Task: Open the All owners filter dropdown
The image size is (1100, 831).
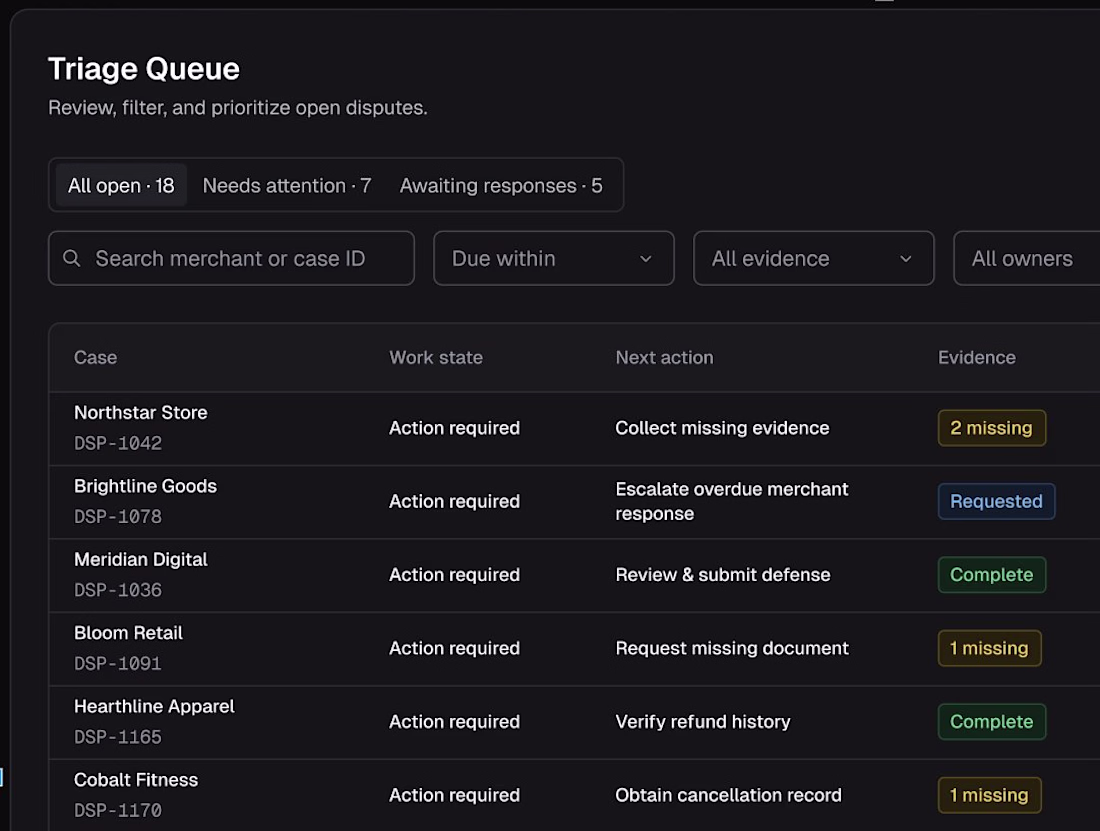Action: tap(1026, 258)
